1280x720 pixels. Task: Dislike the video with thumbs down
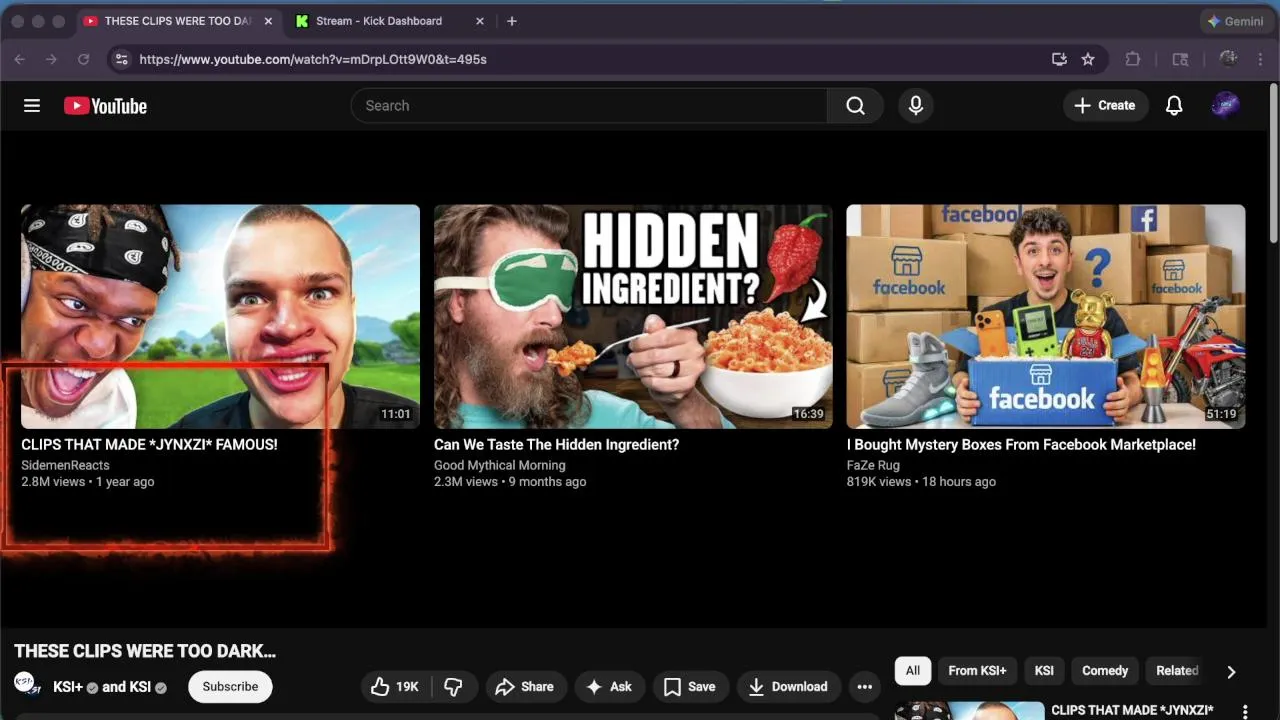pos(453,686)
